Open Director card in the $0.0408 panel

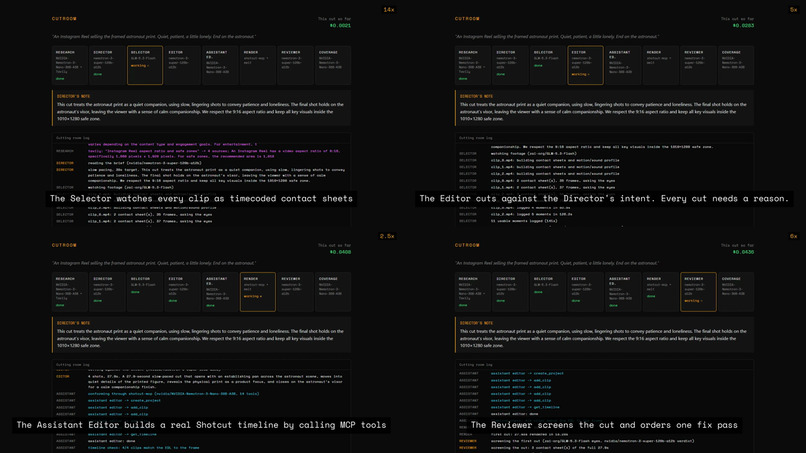point(107,292)
